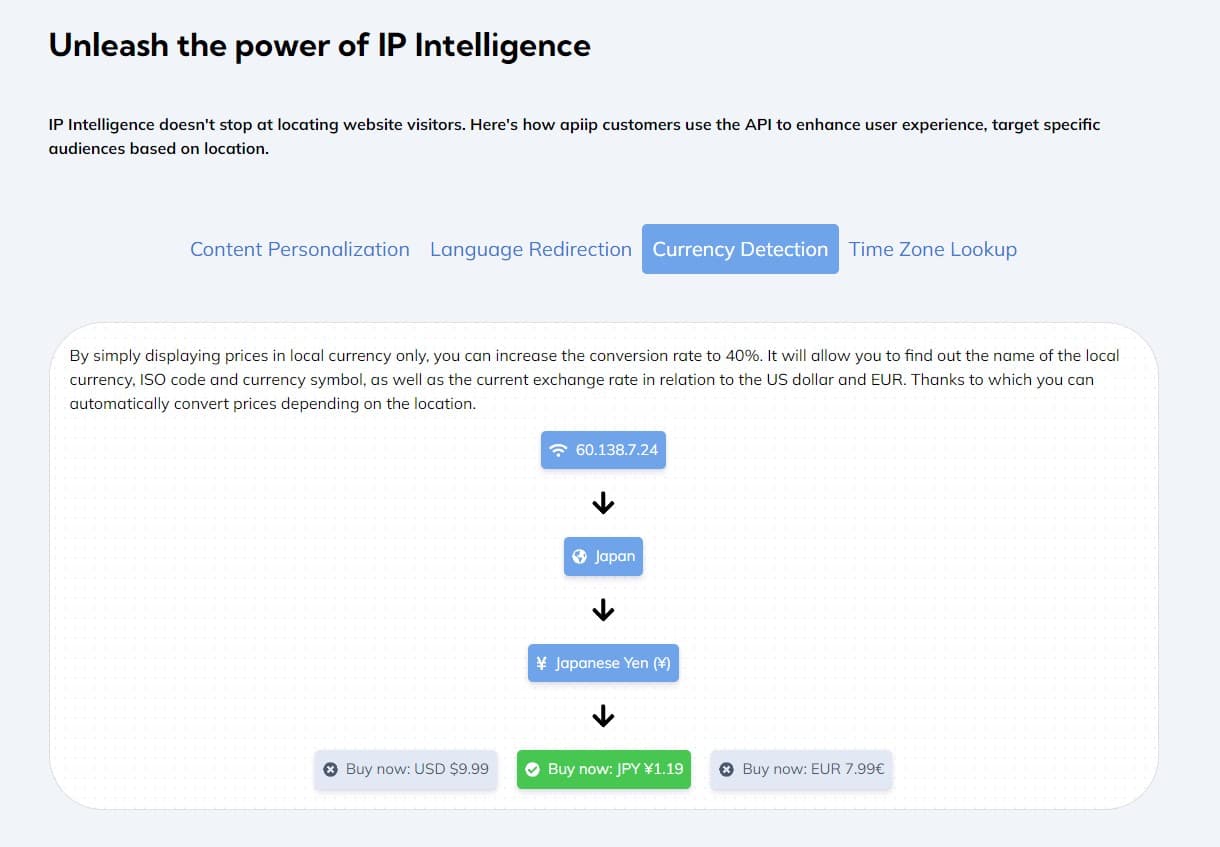The width and height of the screenshot is (1220, 847).
Task: Open the Content Personalization tab
Action: click(300, 249)
